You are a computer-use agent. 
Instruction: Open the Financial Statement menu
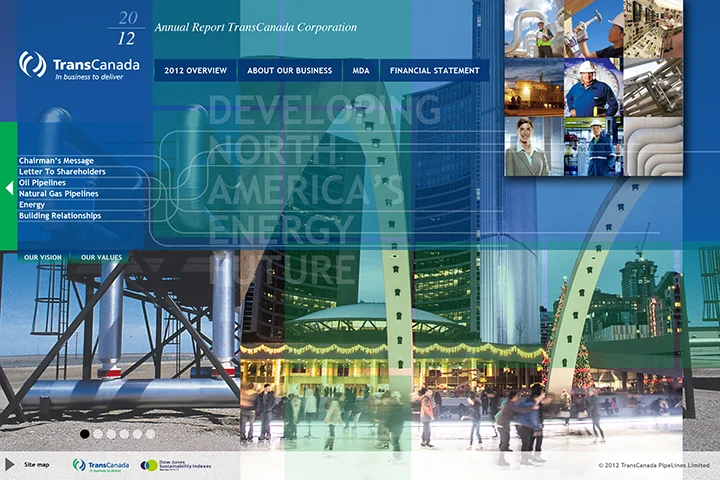pyautogui.click(x=434, y=70)
